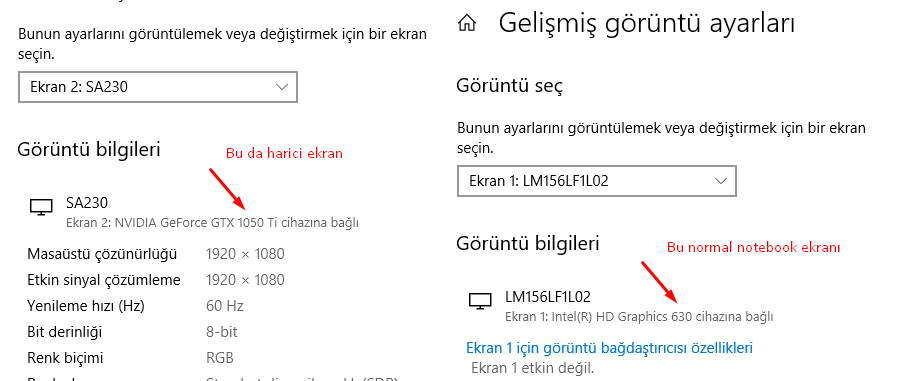This screenshot has width=906, height=381.
Task: Click the Intel(R) HD Graphics 630 connection text
Action: pos(639,317)
